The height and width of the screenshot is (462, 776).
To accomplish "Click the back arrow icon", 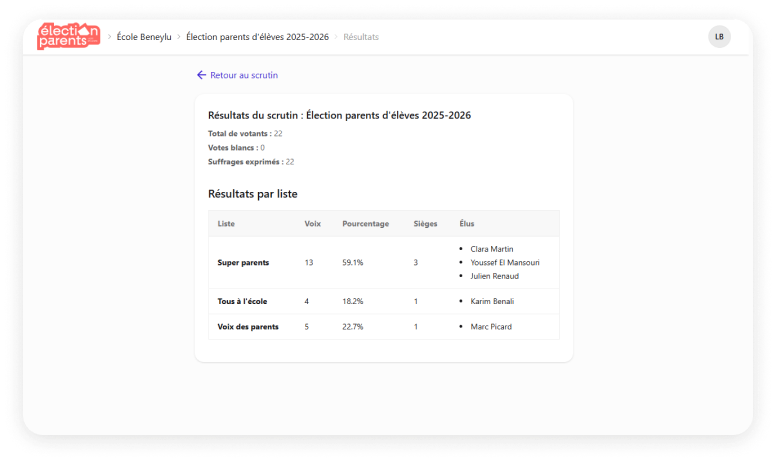I will [201, 75].
